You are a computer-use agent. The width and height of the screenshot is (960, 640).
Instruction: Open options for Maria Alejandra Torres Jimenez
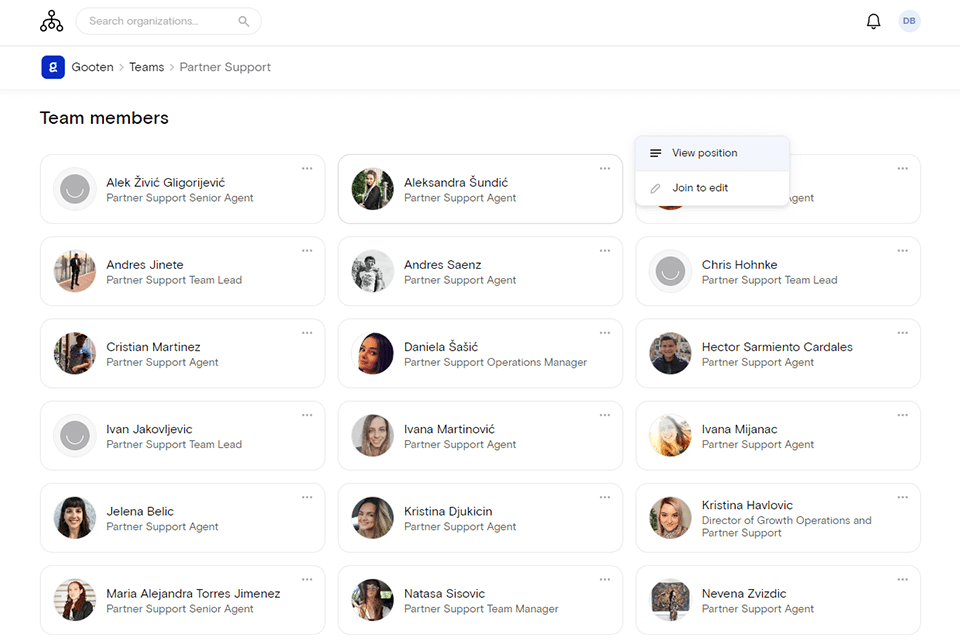307,579
